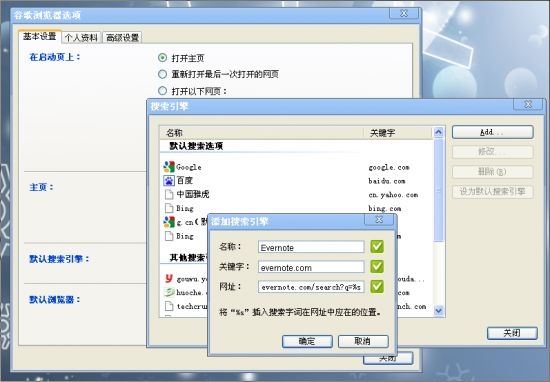Select the 百度 row text

click(185, 181)
